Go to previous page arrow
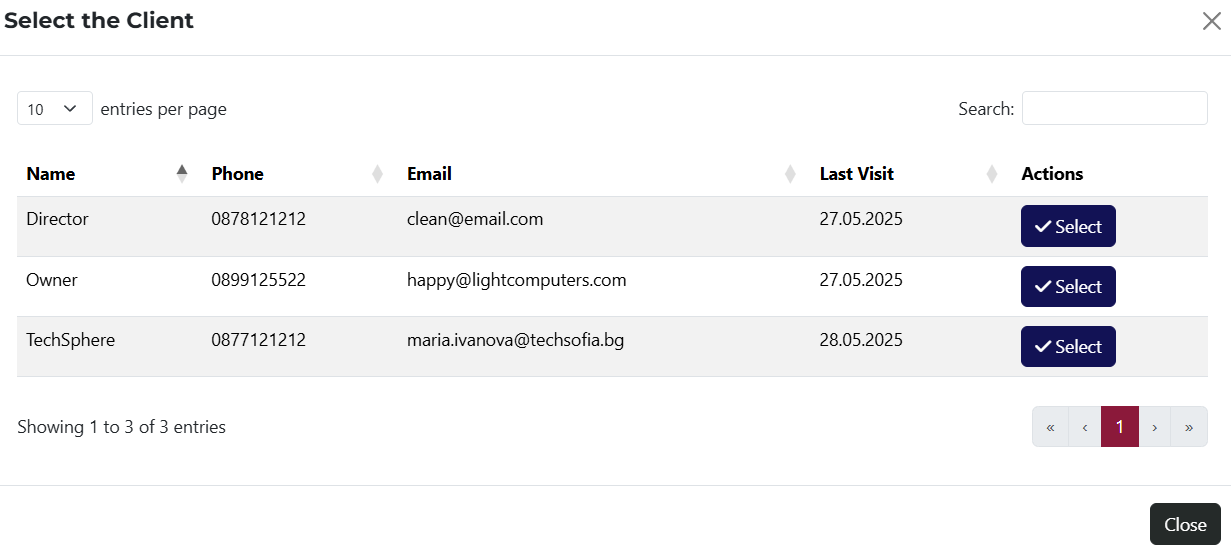 [1084, 427]
